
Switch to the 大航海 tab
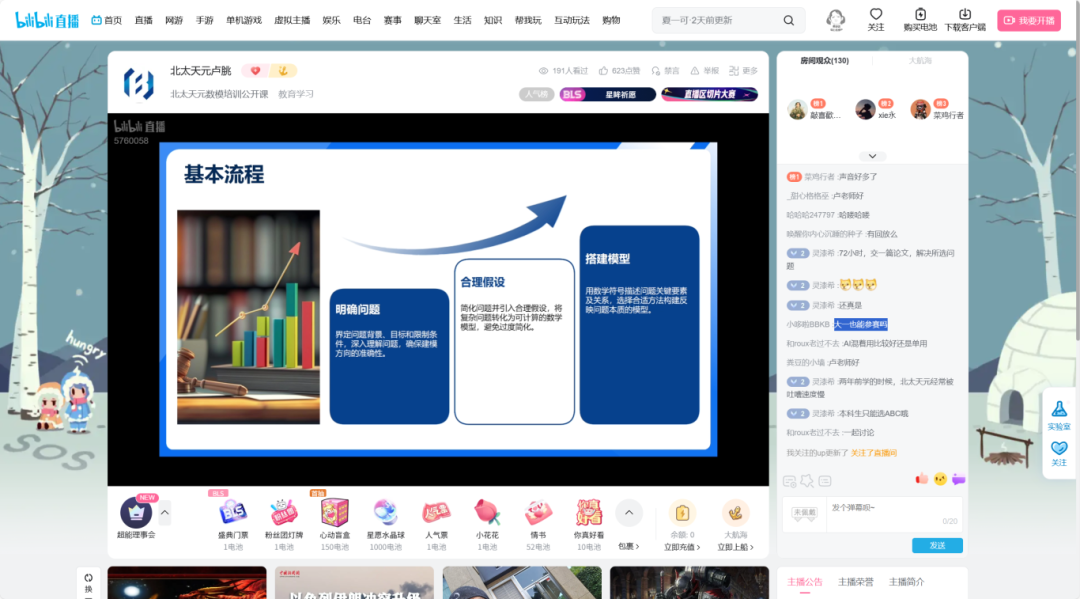(920, 61)
